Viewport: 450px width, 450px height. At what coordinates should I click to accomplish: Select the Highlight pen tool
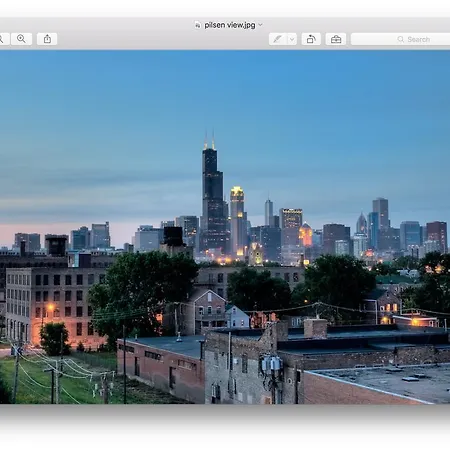278,39
